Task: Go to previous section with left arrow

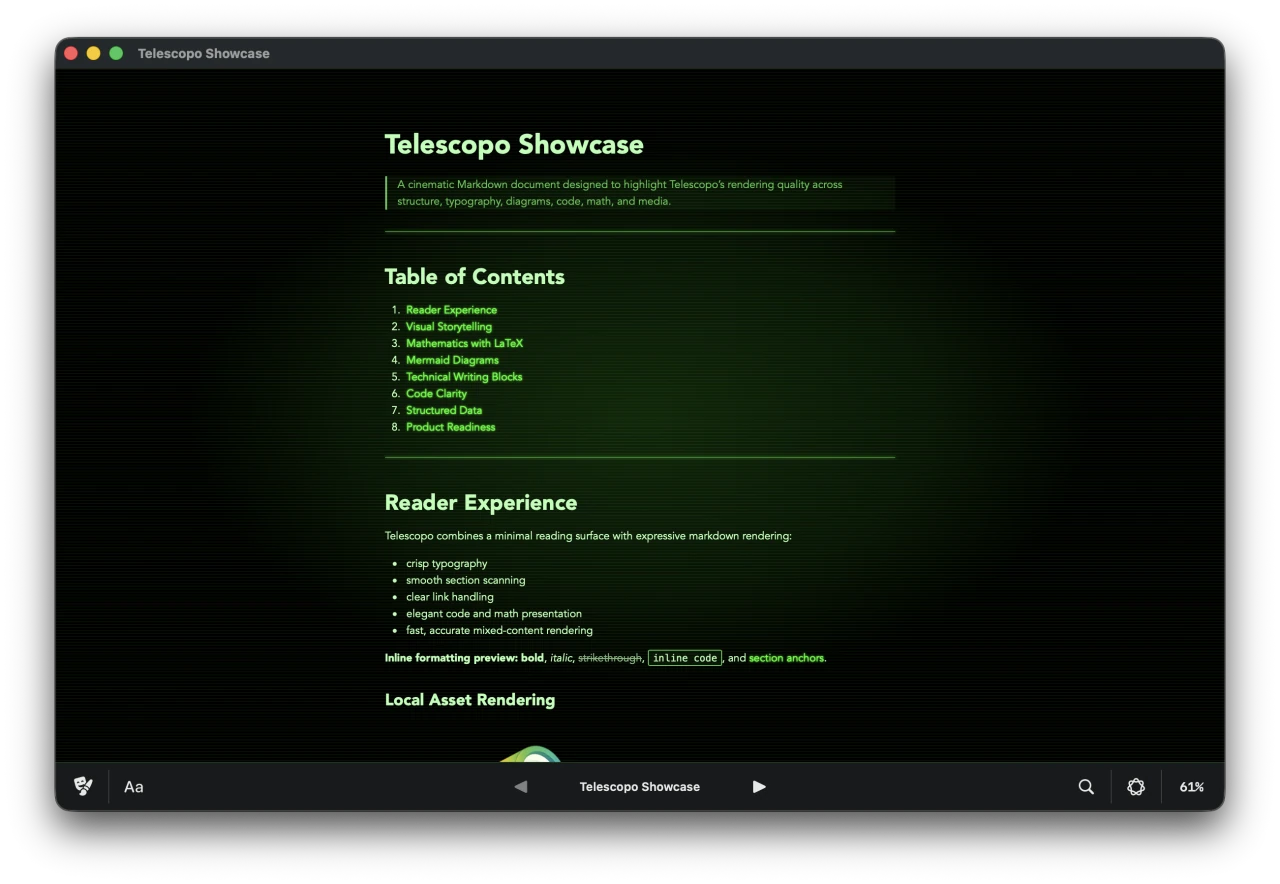Action: [520, 787]
